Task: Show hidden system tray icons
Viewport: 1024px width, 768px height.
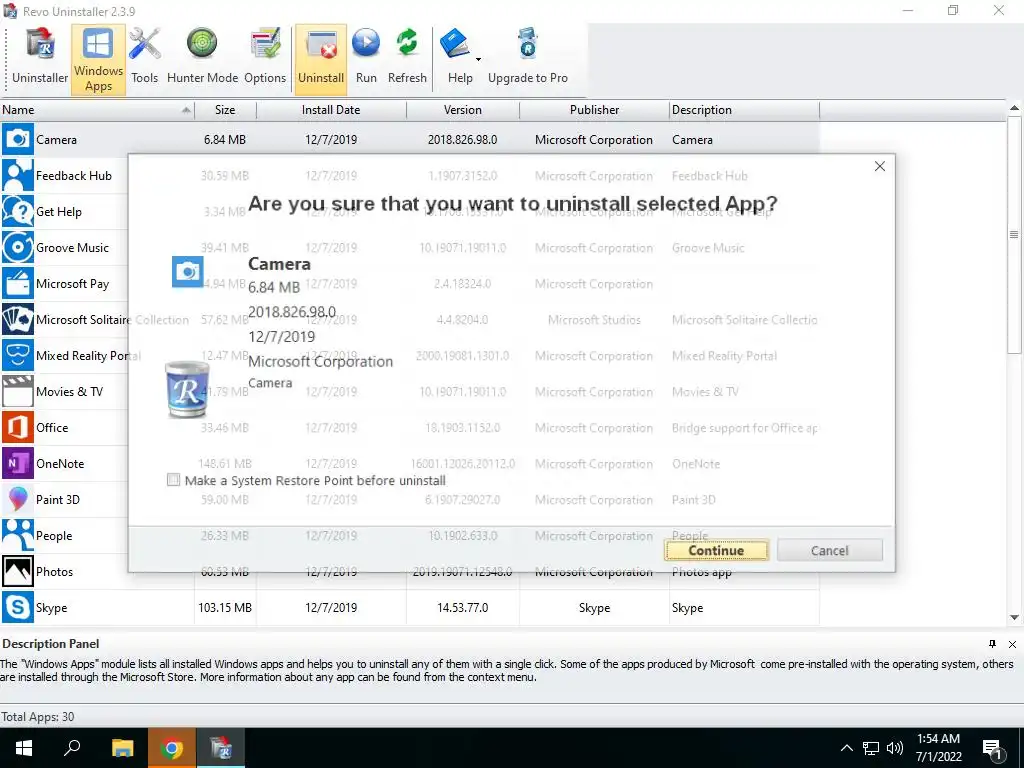Action: click(846, 748)
